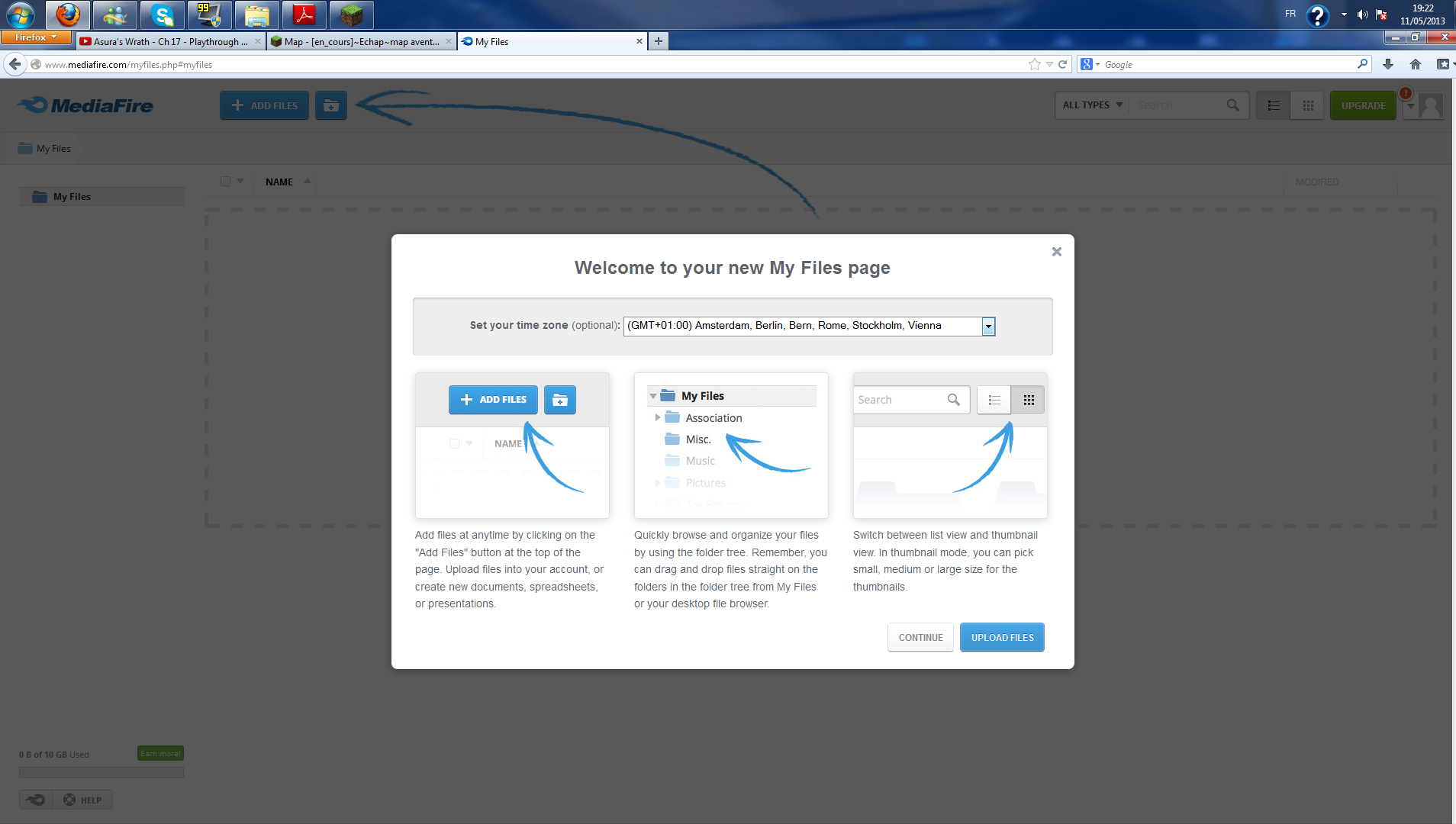Click the Continue button
1456x824 pixels.
(920, 638)
